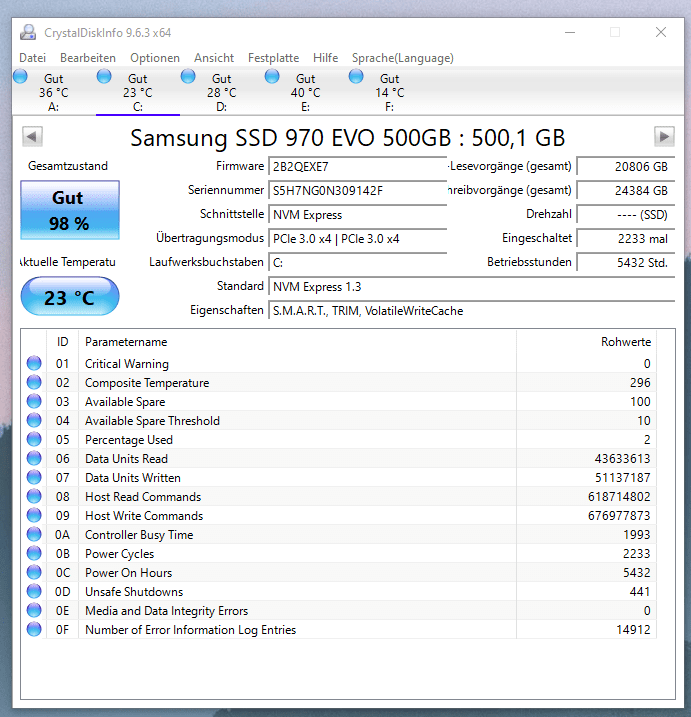691x717 pixels.
Task: Open the Sprache(Language) menu
Action: pos(402,58)
